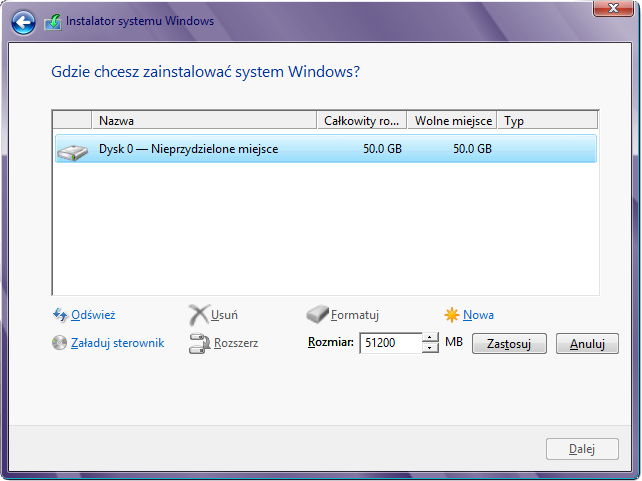Image resolution: width=642 pixels, height=481 pixels.
Task: Click the Formatuj link
Action: [x=355, y=315]
